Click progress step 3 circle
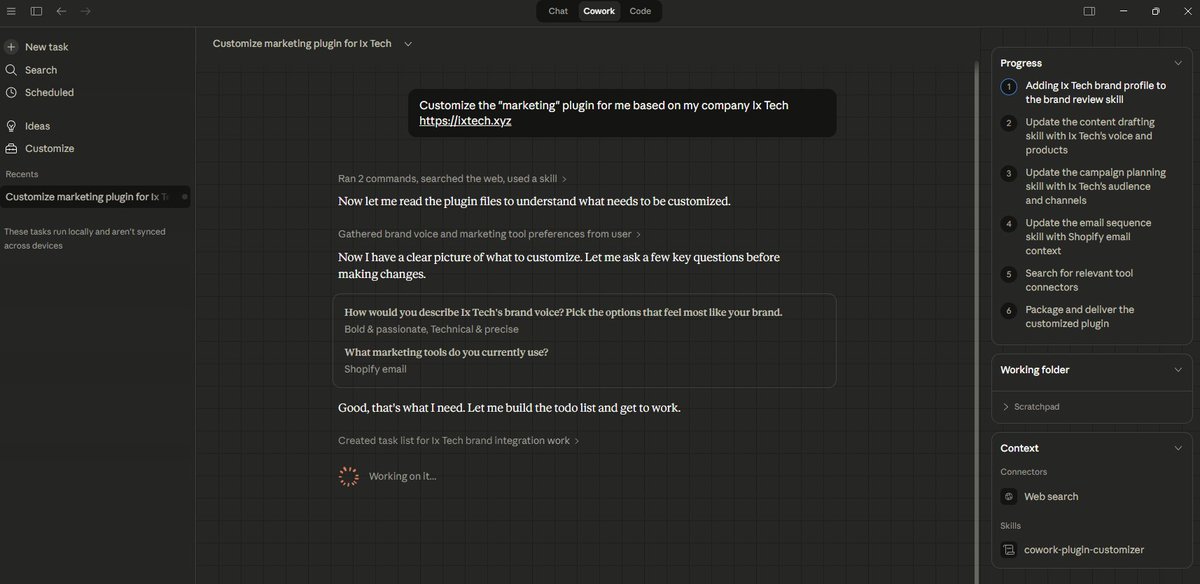 (x=1009, y=173)
